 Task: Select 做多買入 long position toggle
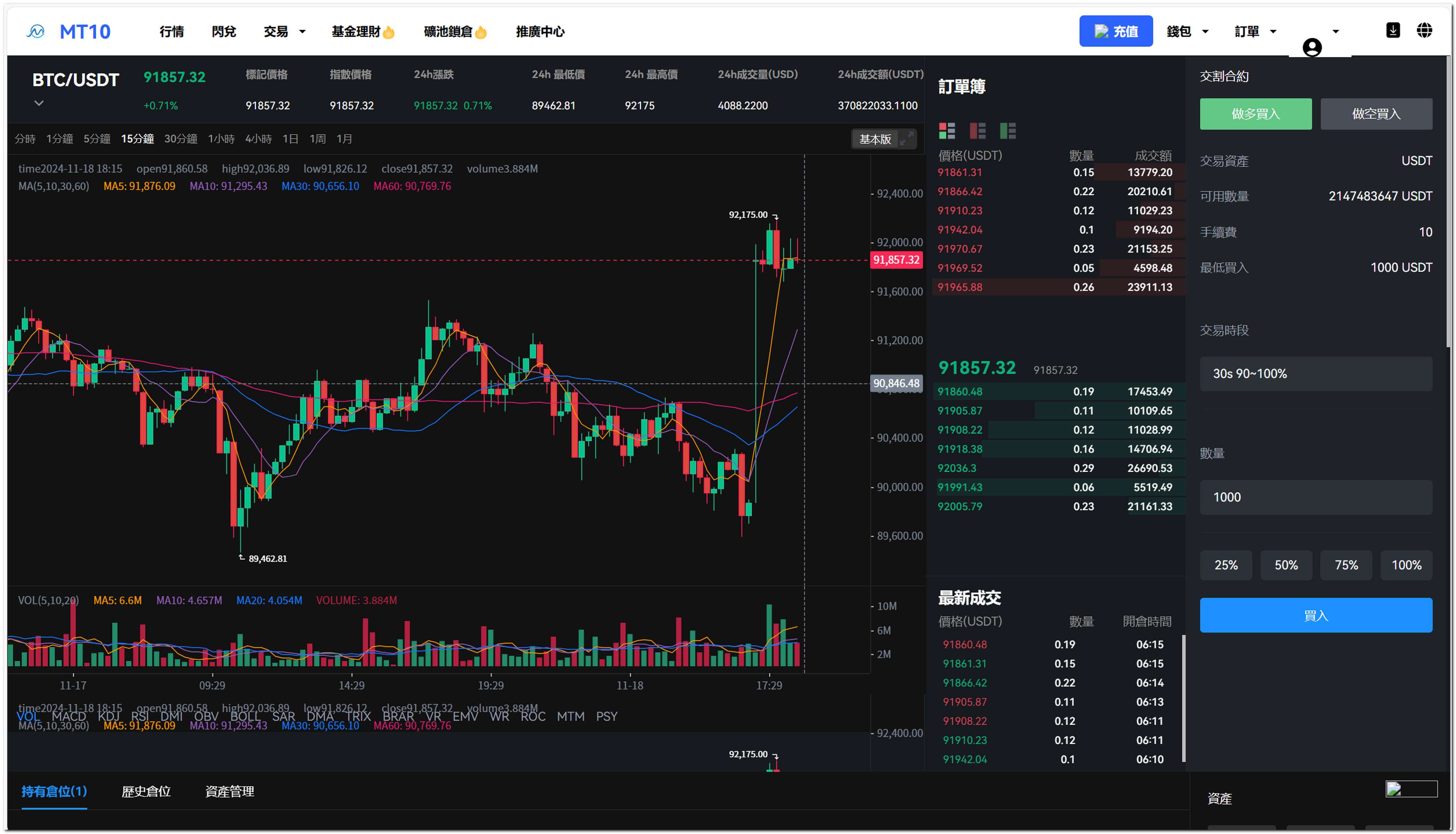tap(1255, 113)
